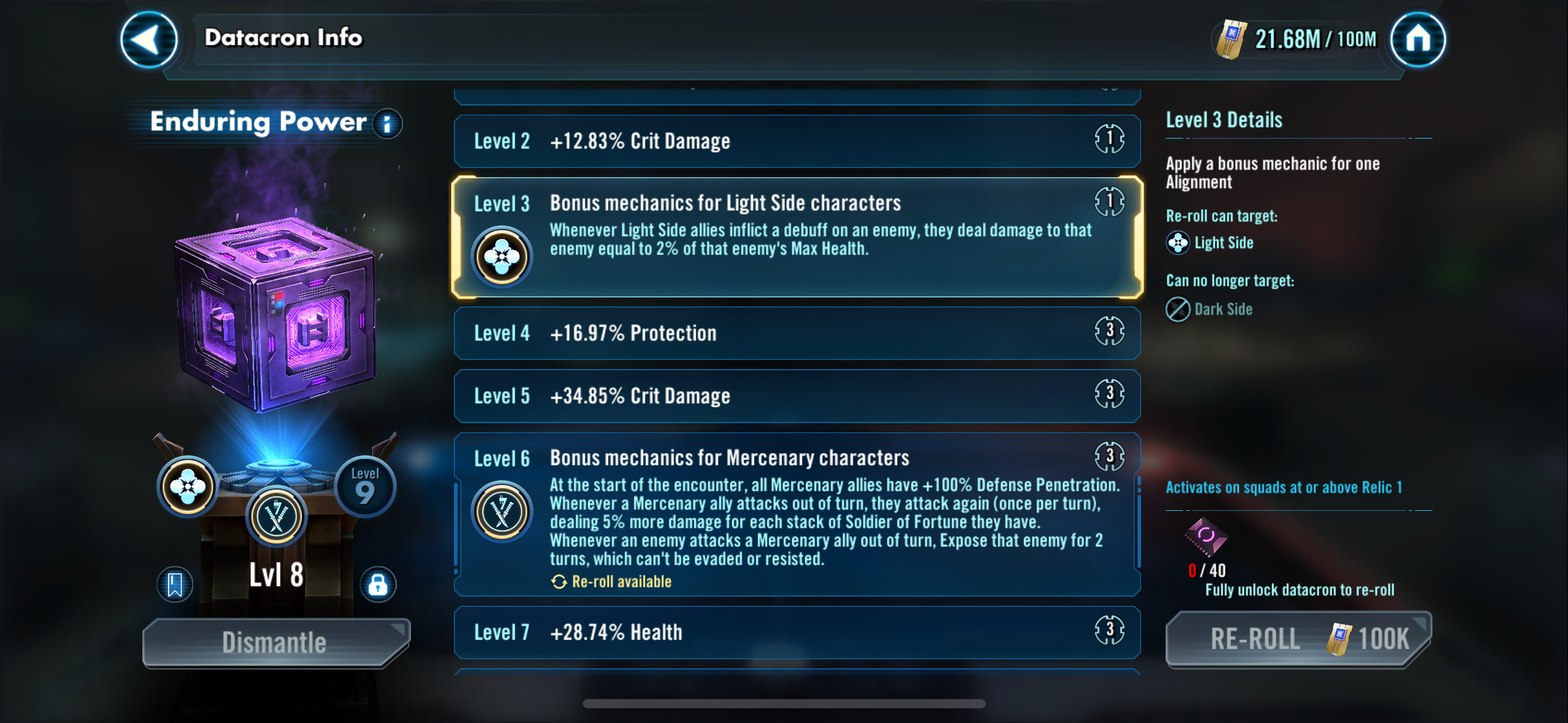The image size is (1568, 723).
Task: Select Level 2 Crit Damage row
Action: coord(796,141)
